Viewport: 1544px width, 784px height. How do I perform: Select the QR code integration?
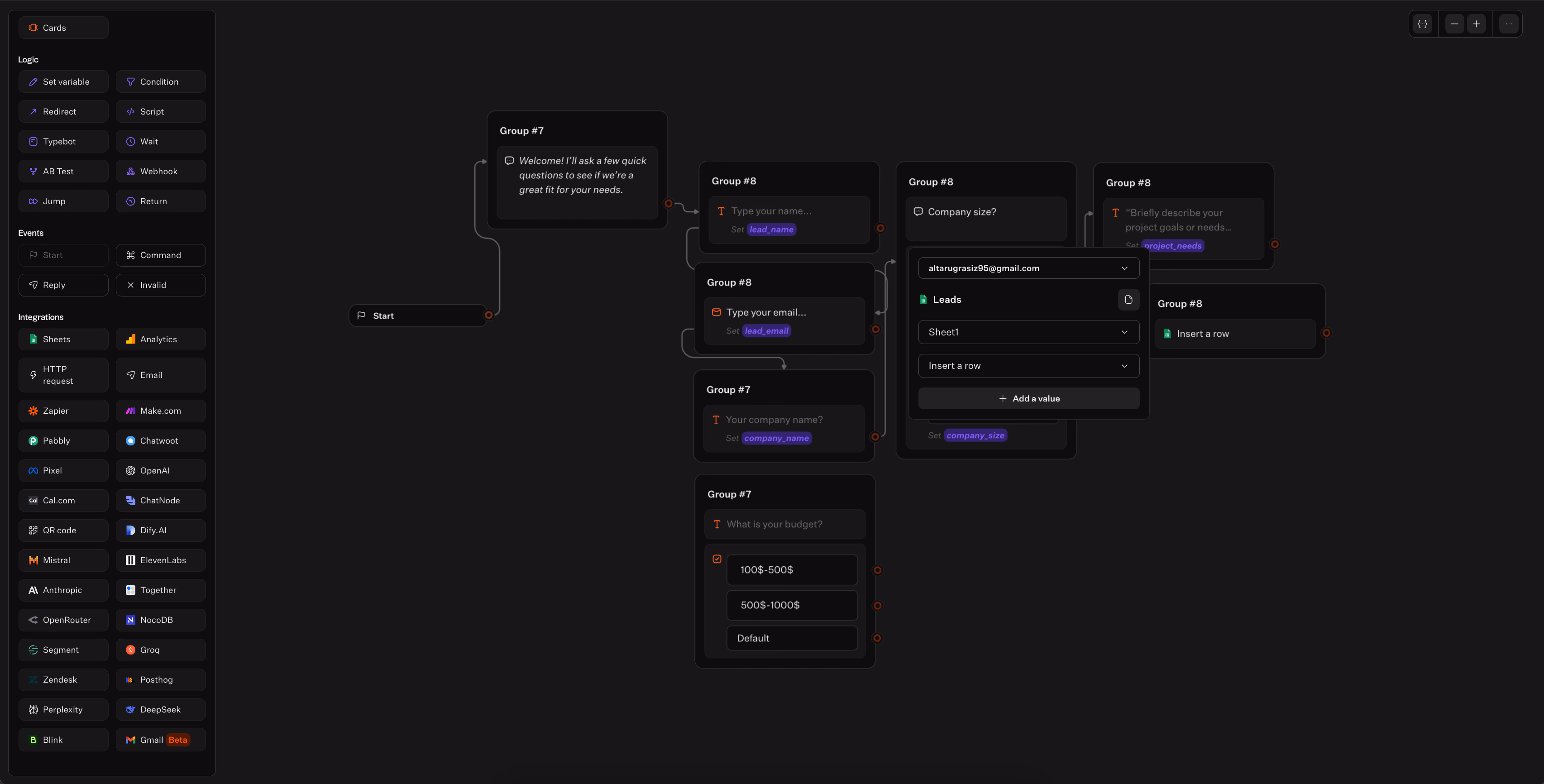point(63,530)
